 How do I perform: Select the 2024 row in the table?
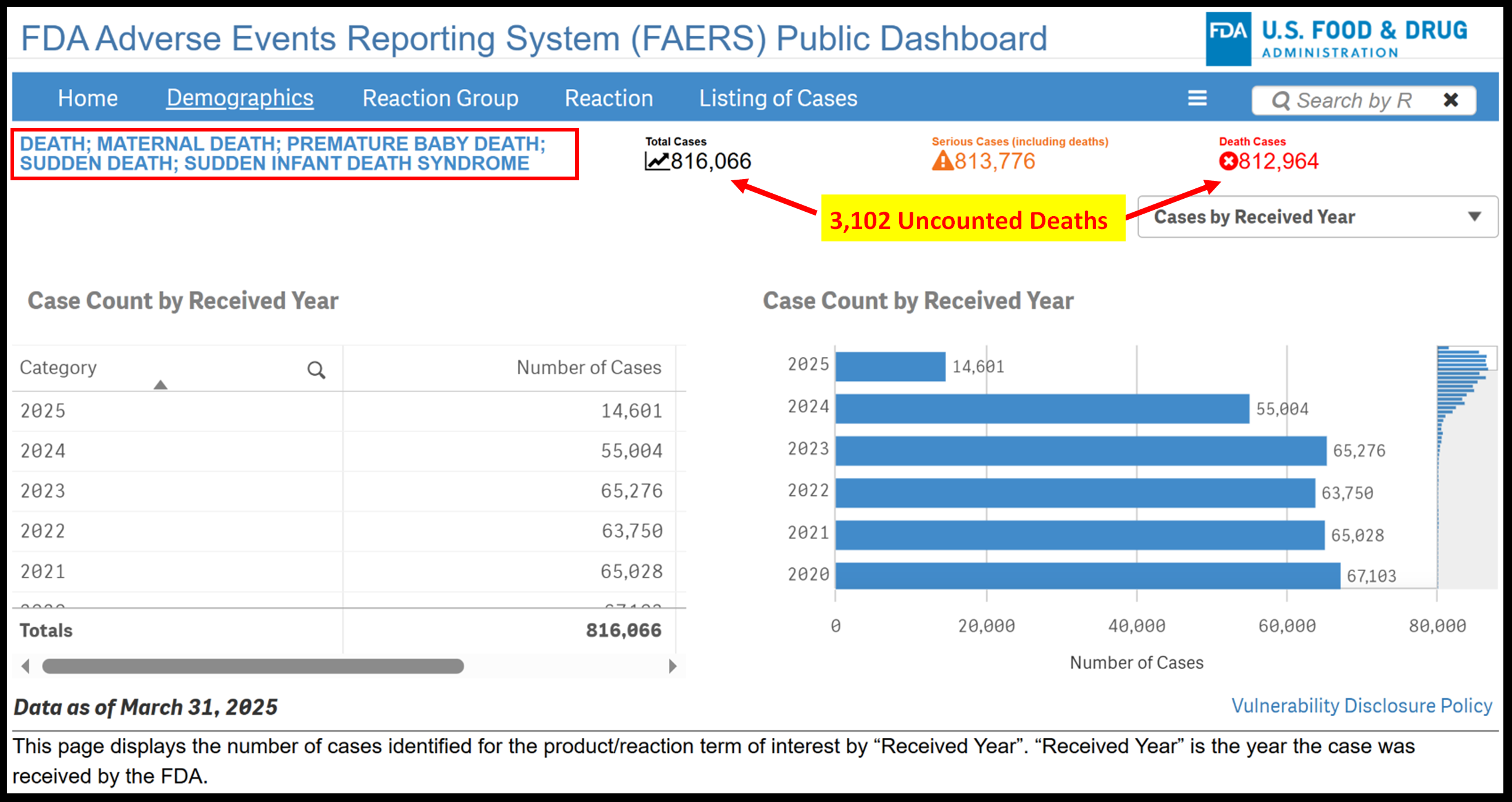click(349, 451)
